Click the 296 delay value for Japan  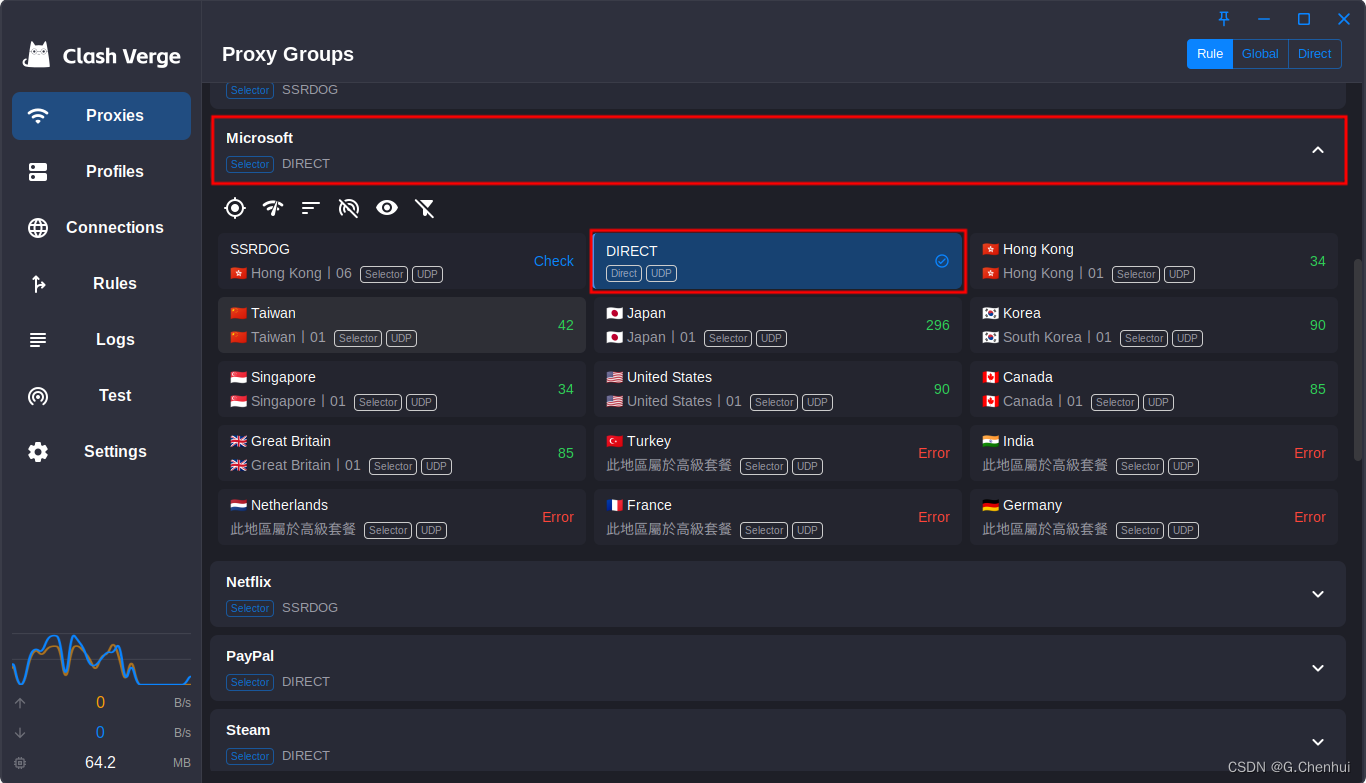938,325
